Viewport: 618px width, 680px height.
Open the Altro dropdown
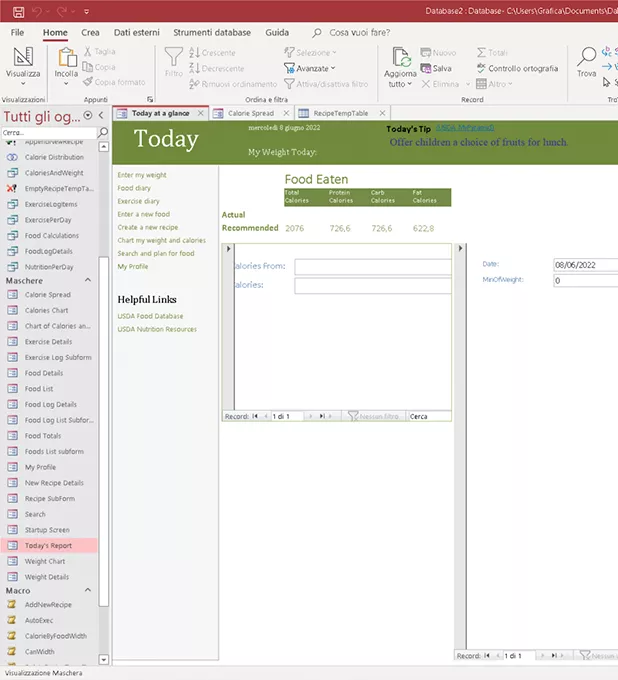(494, 84)
